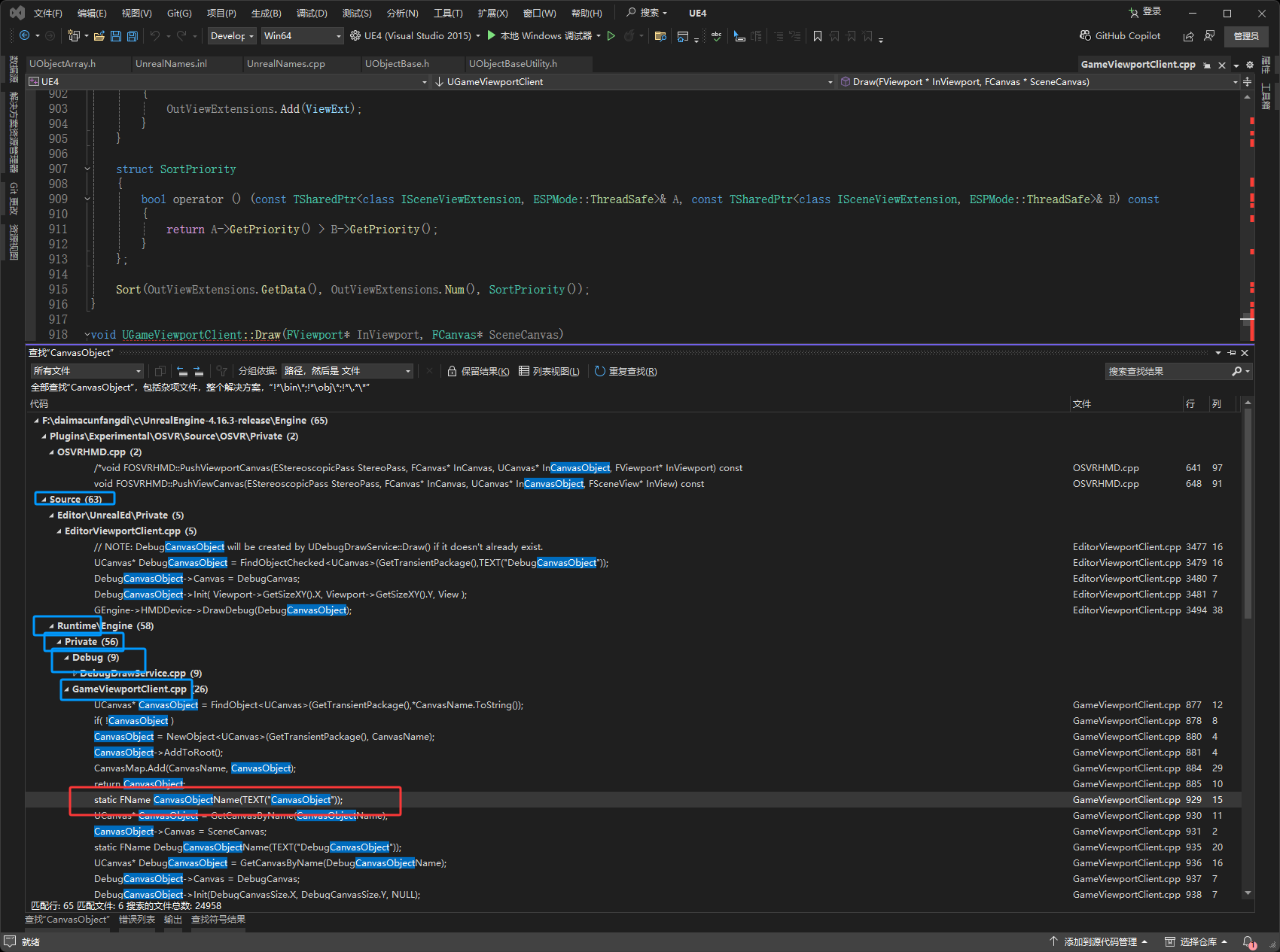Click the new project/item icon
This screenshot has width=1280, height=952.
point(74,35)
